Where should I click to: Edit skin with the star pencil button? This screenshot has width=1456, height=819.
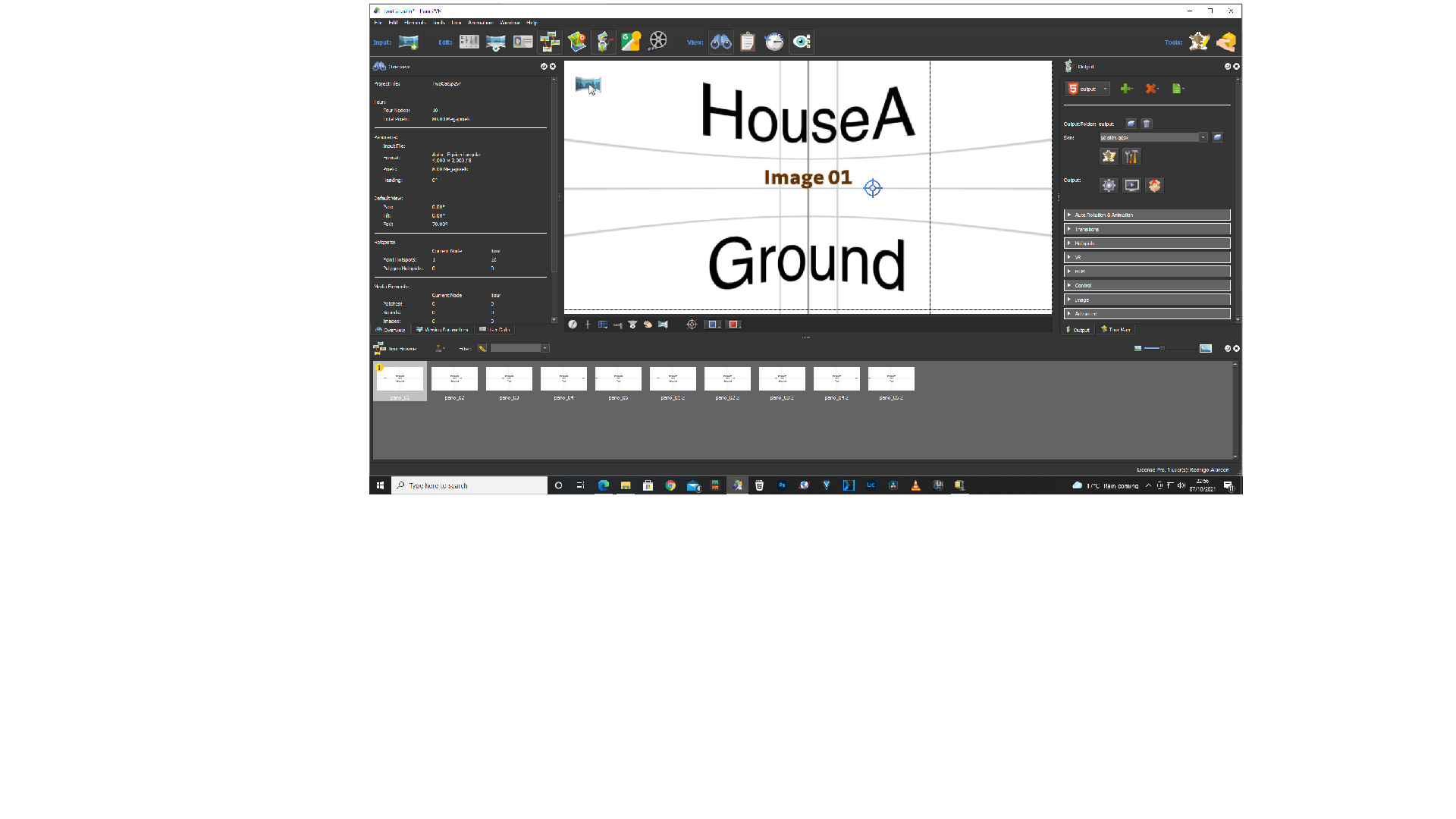(1109, 156)
